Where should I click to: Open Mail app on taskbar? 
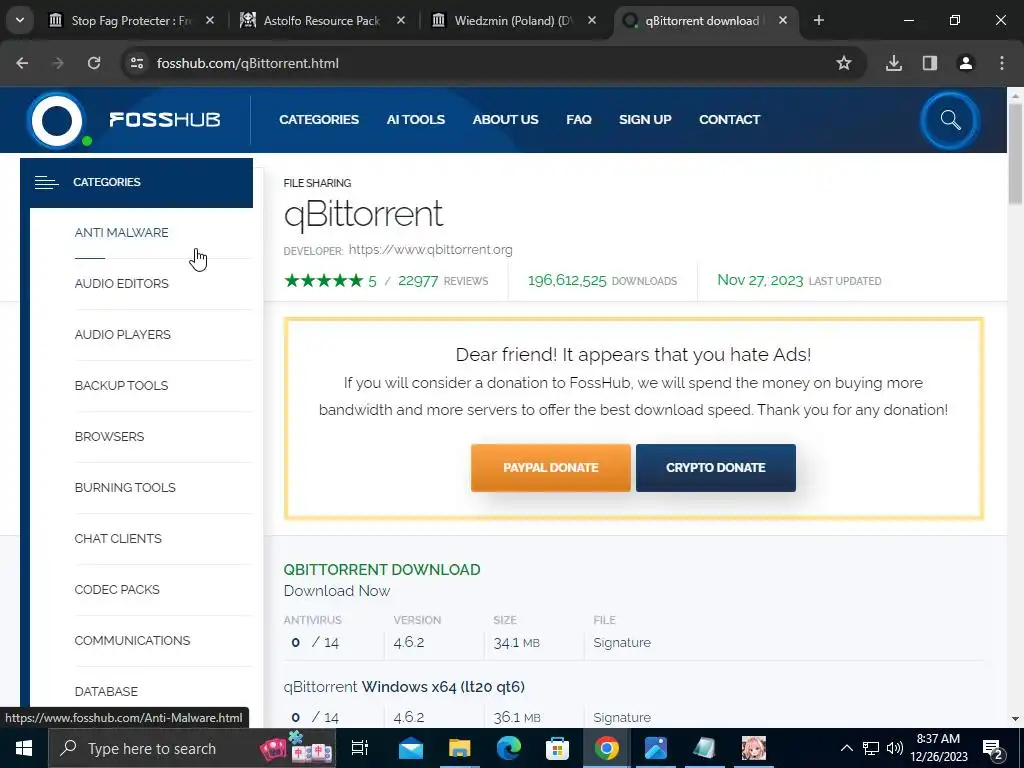click(x=411, y=748)
